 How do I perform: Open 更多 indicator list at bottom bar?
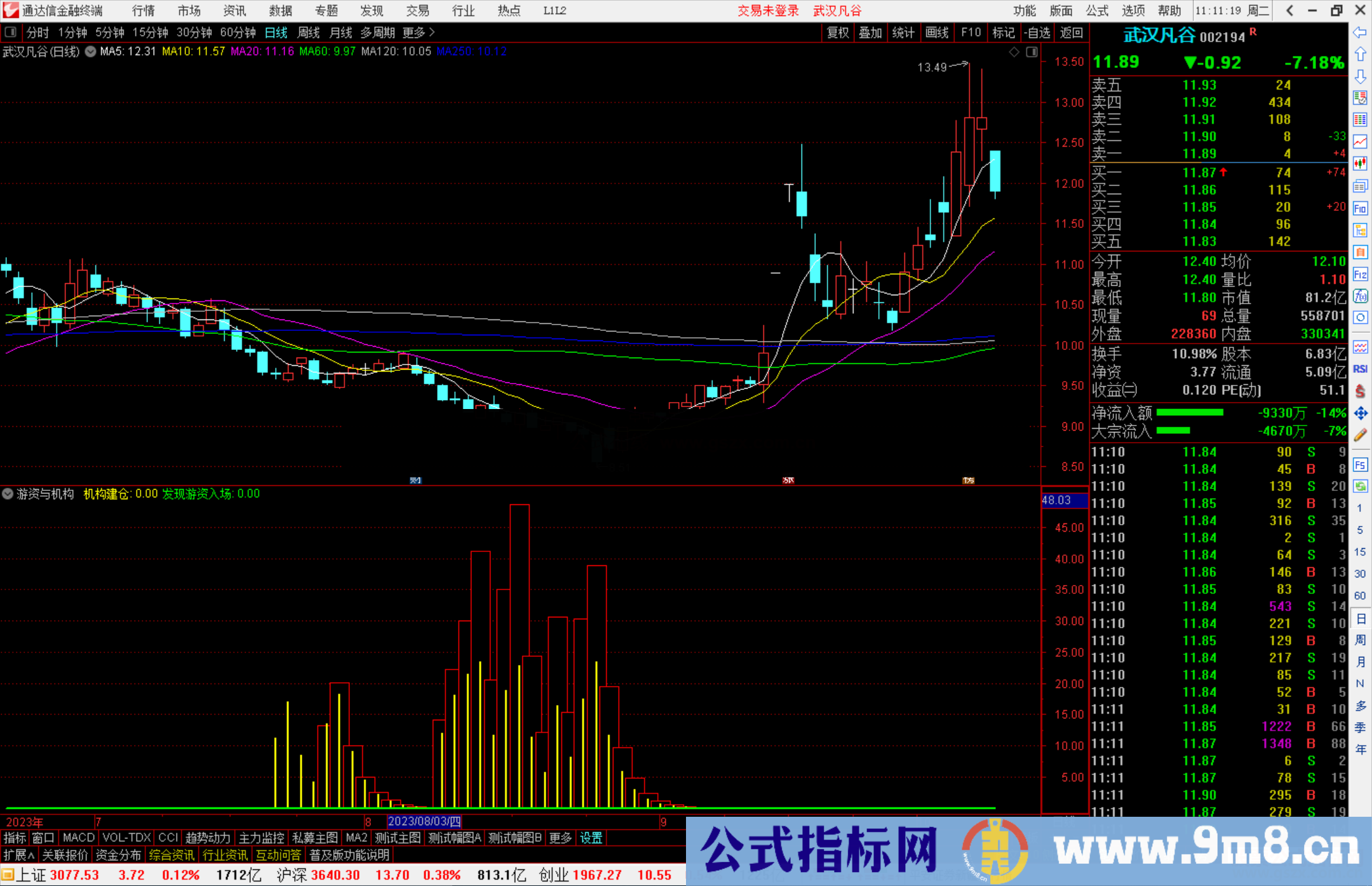pyautogui.click(x=560, y=838)
